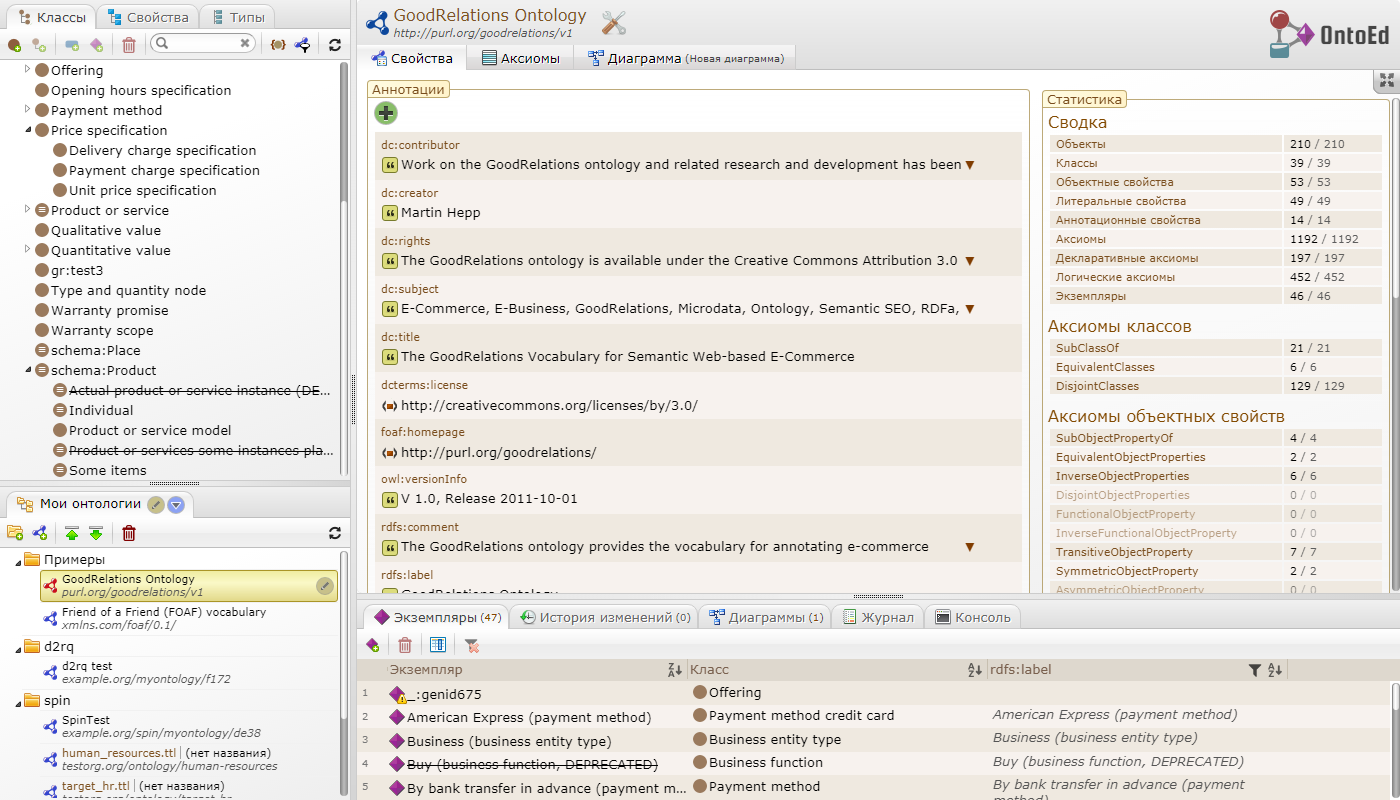Clear the class search field
The image size is (1400, 800).
(245, 44)
